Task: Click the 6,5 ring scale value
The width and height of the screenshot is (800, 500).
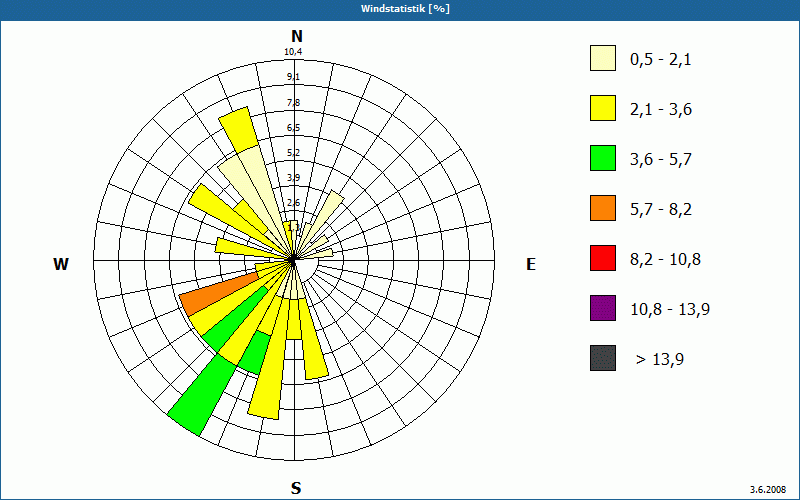Action: click(293, 128)
